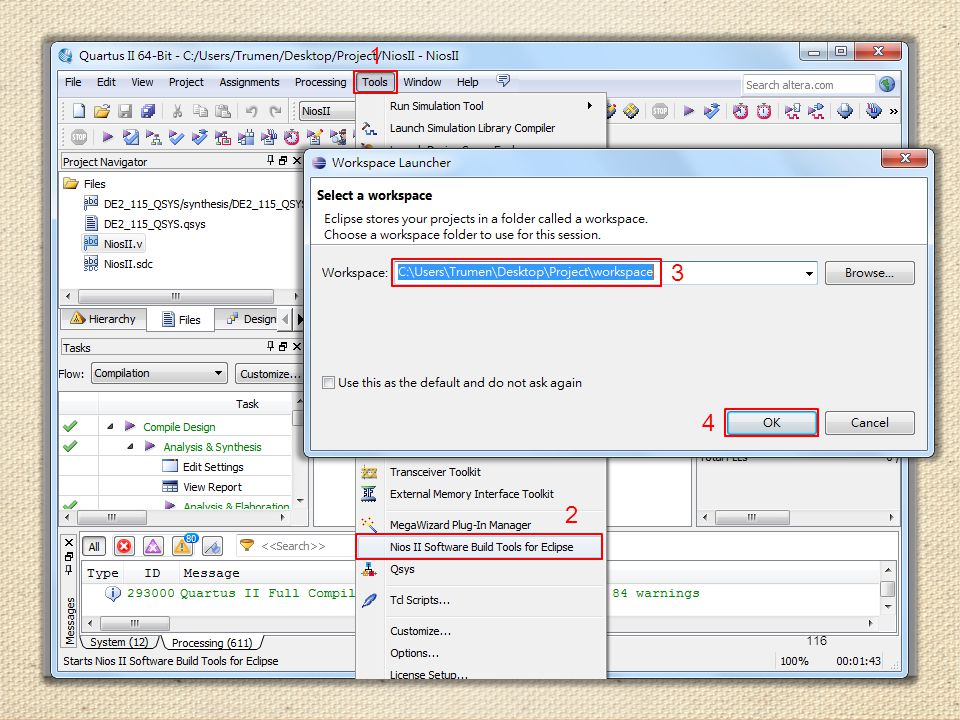Choose External Memory Interface Toolkit menu entry
The image size is (960, 720).
471,494
